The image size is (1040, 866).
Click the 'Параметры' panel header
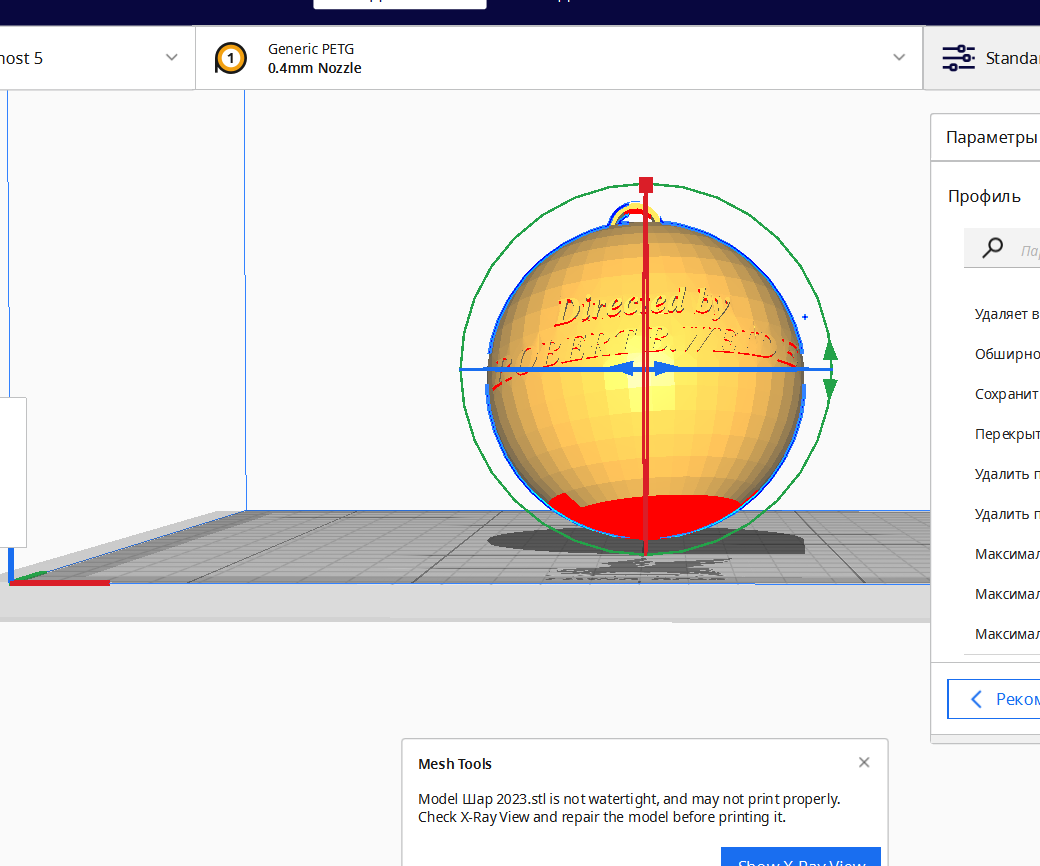coord(991,137)
